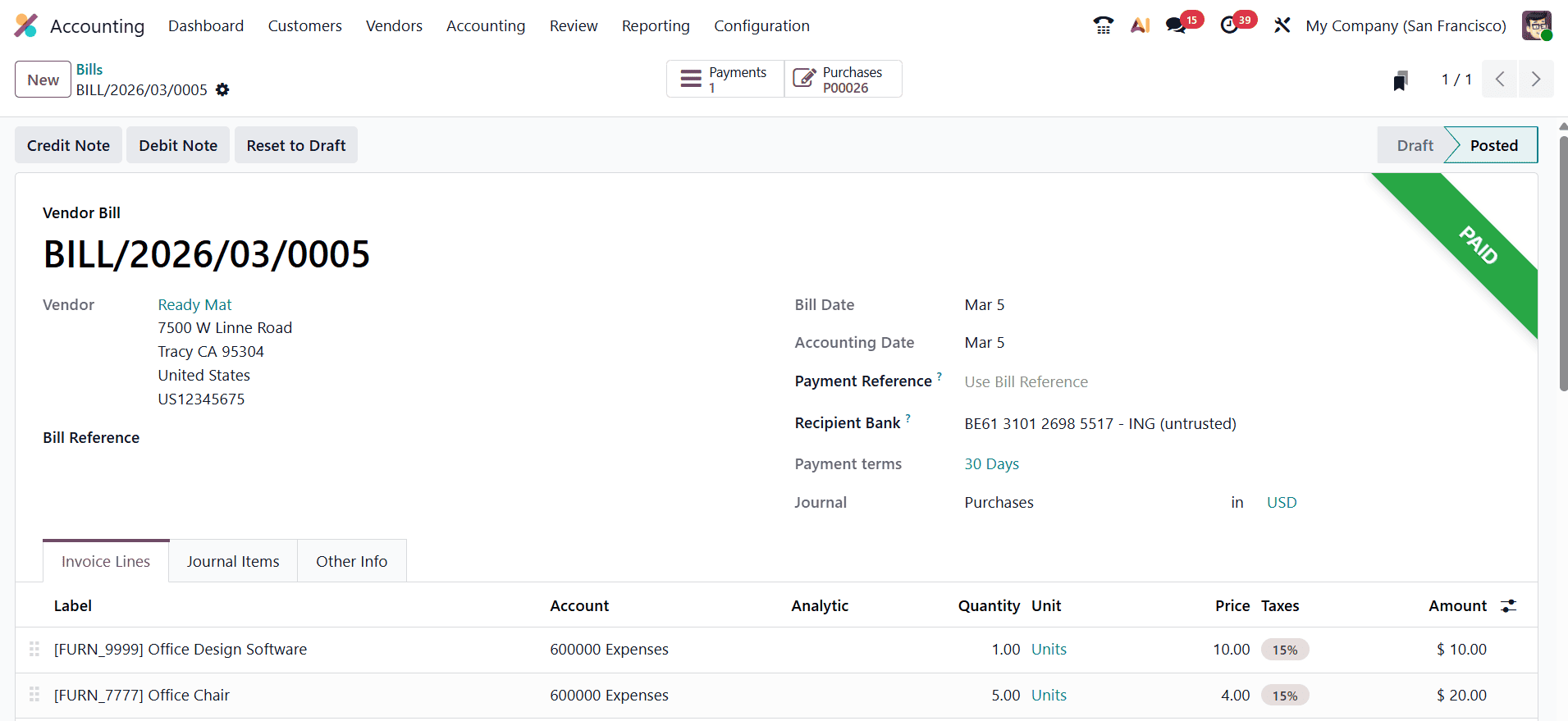Grab handle of Office Chair line
The width and height of the screenshot is (1568, 721).
34,695
